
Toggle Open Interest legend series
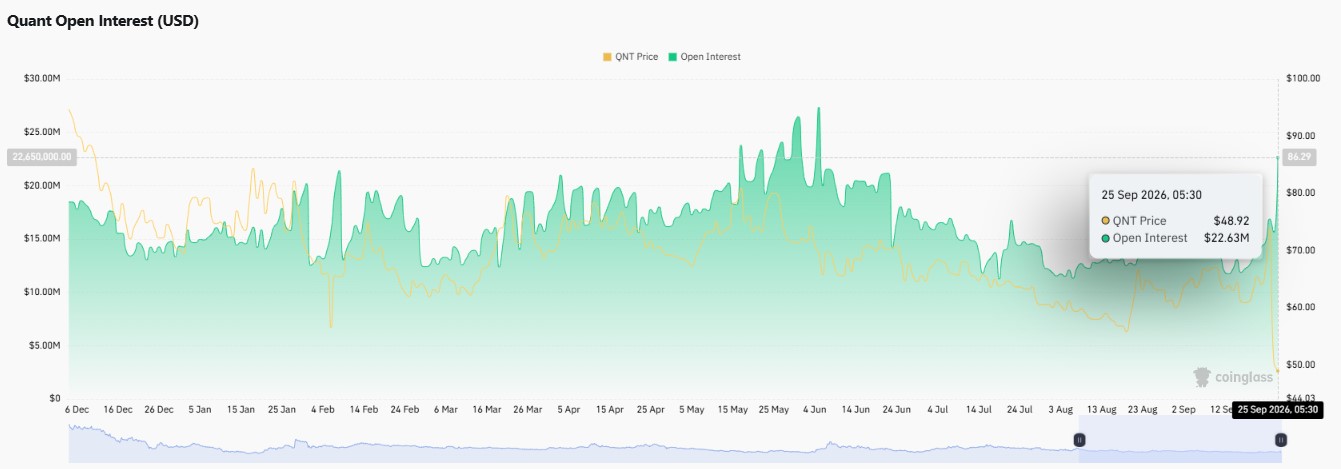(x=705, y=57)
